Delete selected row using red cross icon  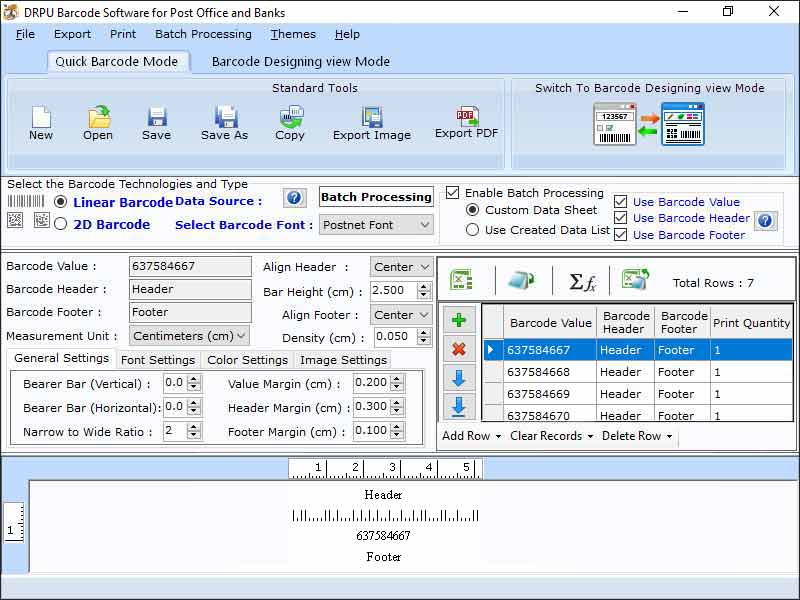[x=459, y=348]
